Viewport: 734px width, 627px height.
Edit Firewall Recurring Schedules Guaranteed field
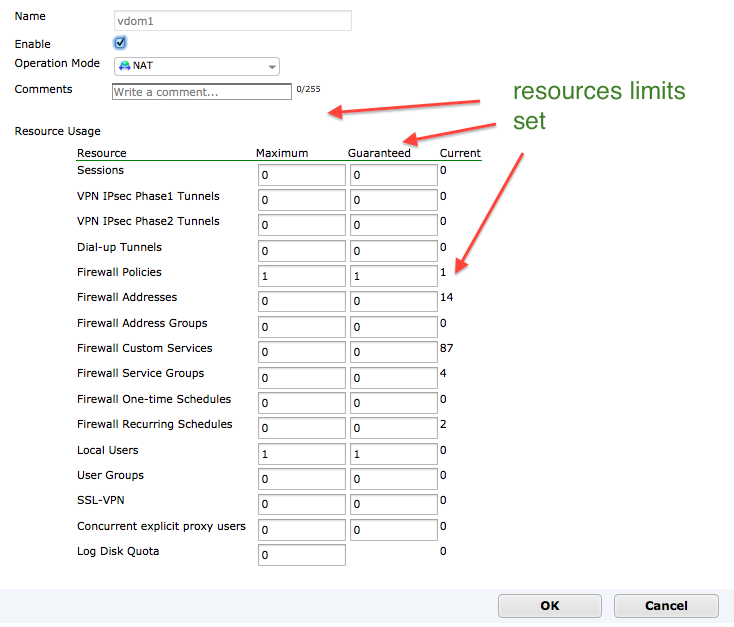pos(394,428)
